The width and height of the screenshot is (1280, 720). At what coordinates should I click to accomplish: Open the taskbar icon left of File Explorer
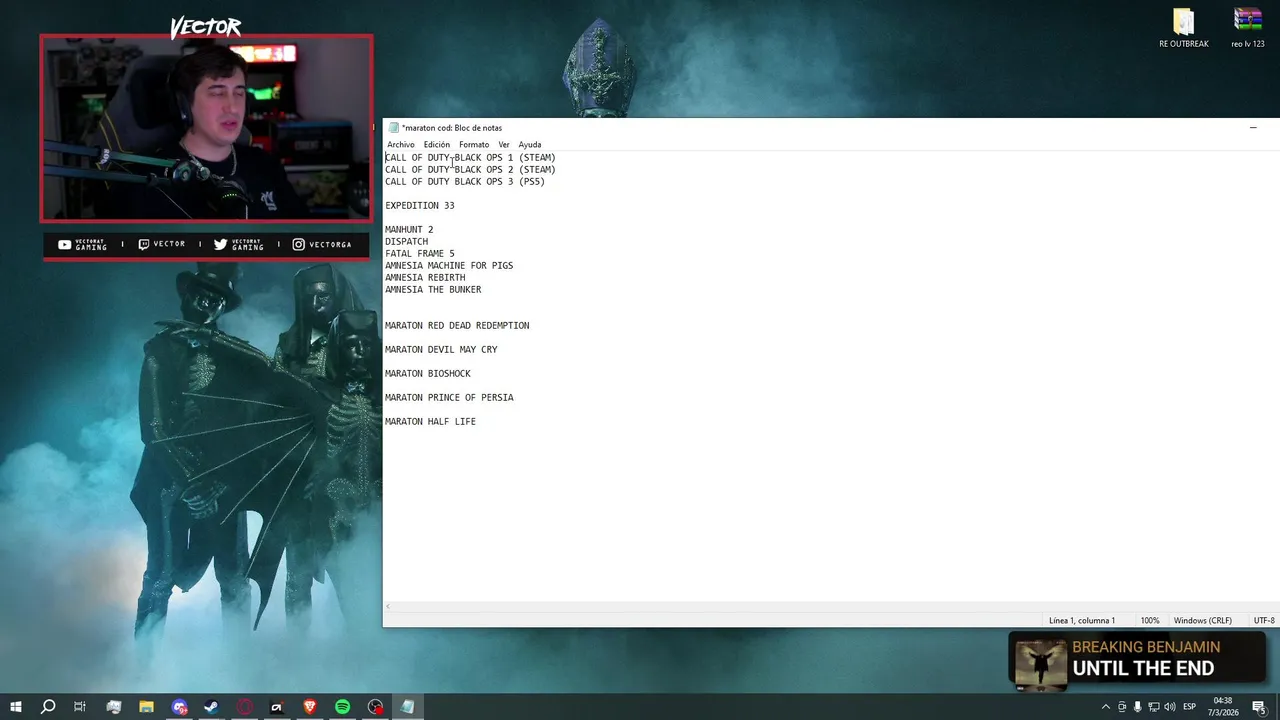113,707
